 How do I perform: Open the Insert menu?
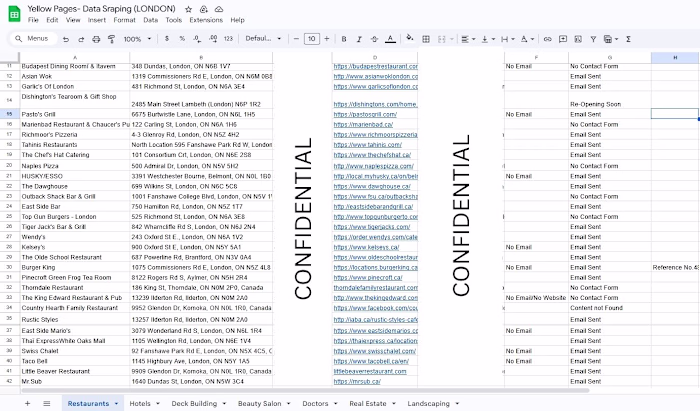(96, 20)
